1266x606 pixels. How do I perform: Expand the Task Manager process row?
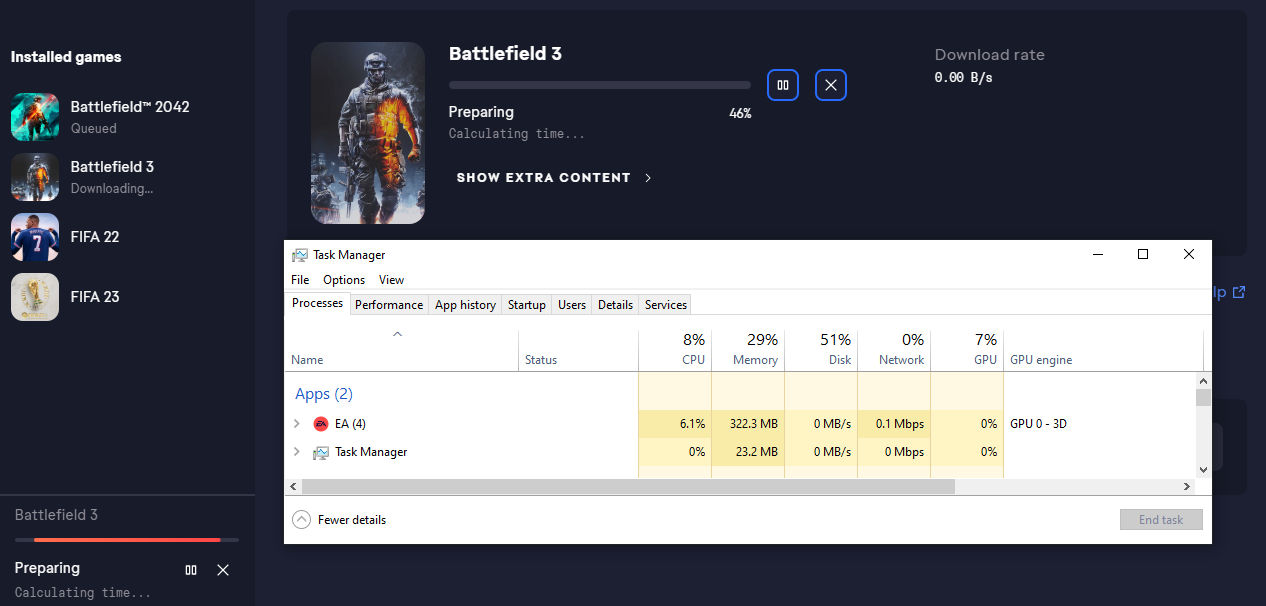(297, 452)
